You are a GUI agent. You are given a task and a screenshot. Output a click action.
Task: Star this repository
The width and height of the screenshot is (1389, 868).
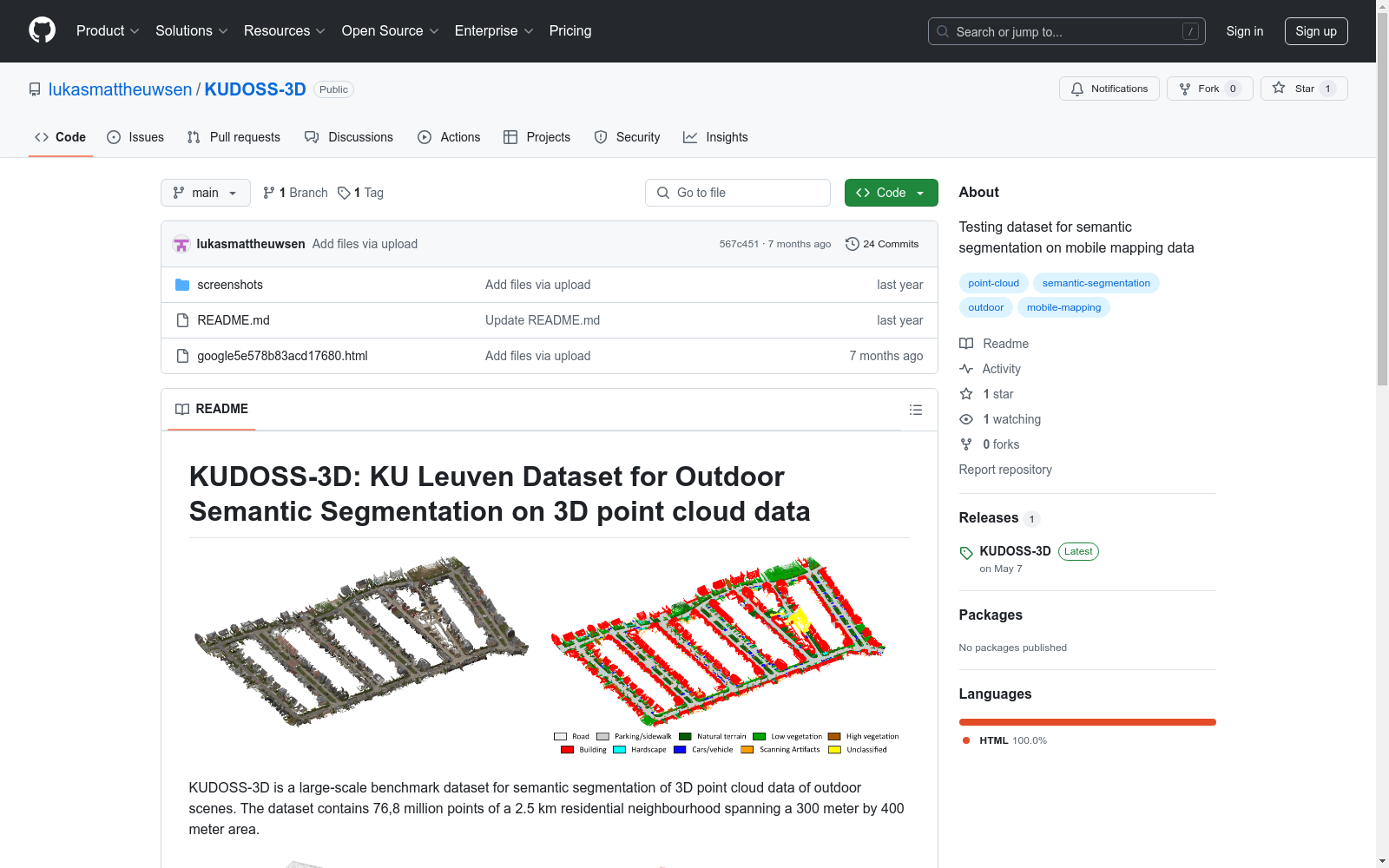[1304, 89]
